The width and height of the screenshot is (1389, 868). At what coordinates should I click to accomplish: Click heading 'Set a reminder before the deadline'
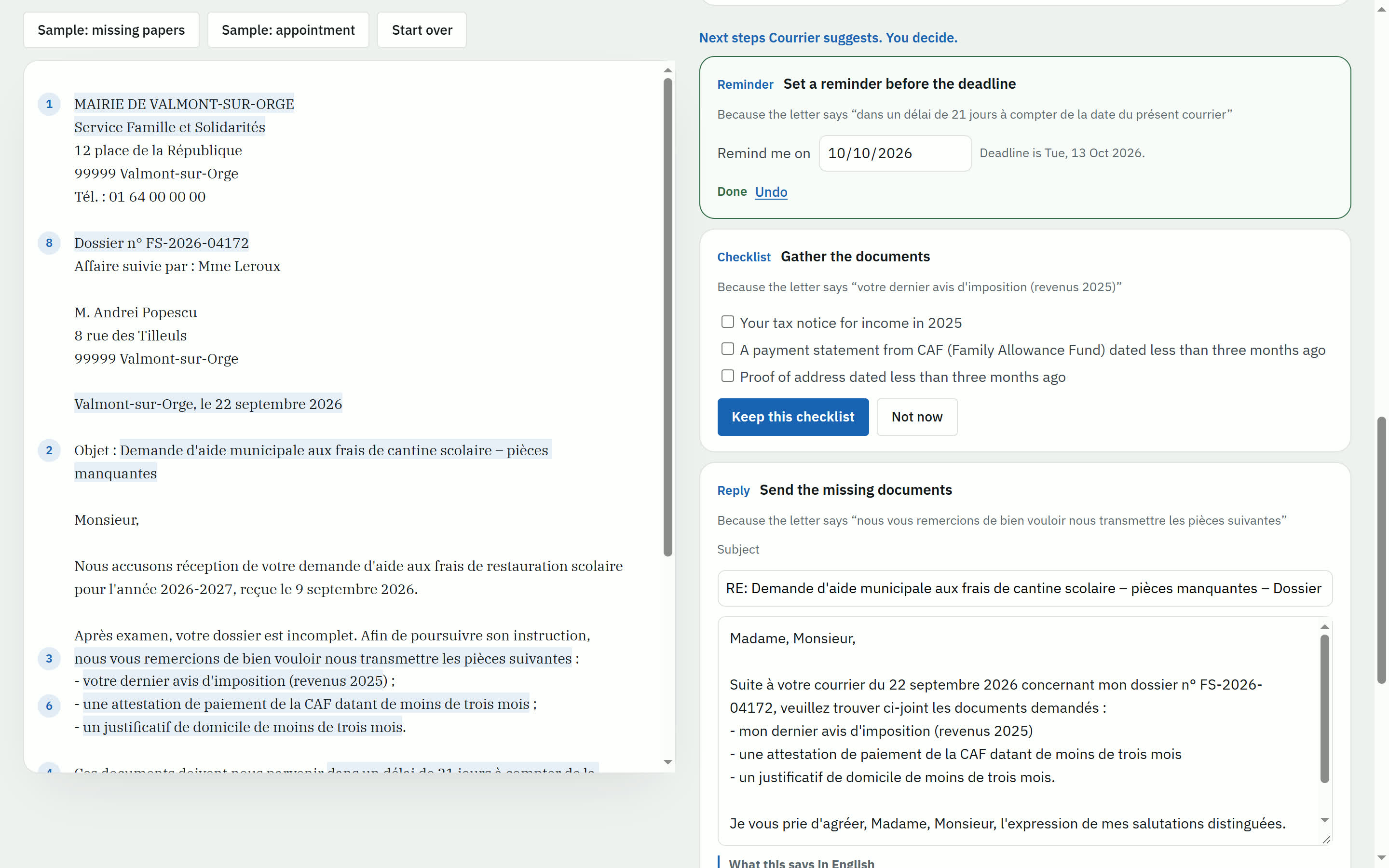coord(899,84)
